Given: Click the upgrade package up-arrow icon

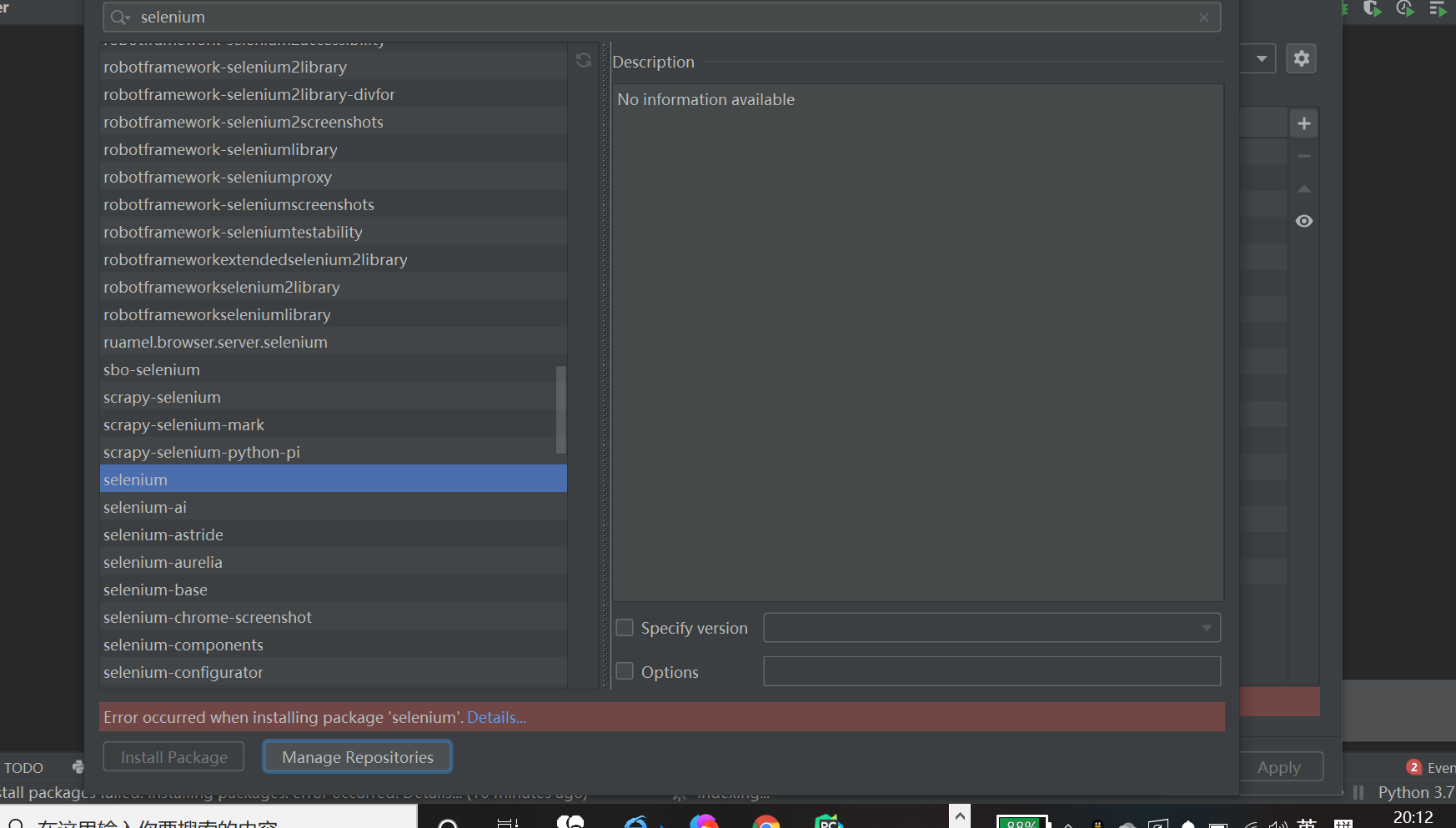Looking at the screenshot, I should tap(1304, 188).
